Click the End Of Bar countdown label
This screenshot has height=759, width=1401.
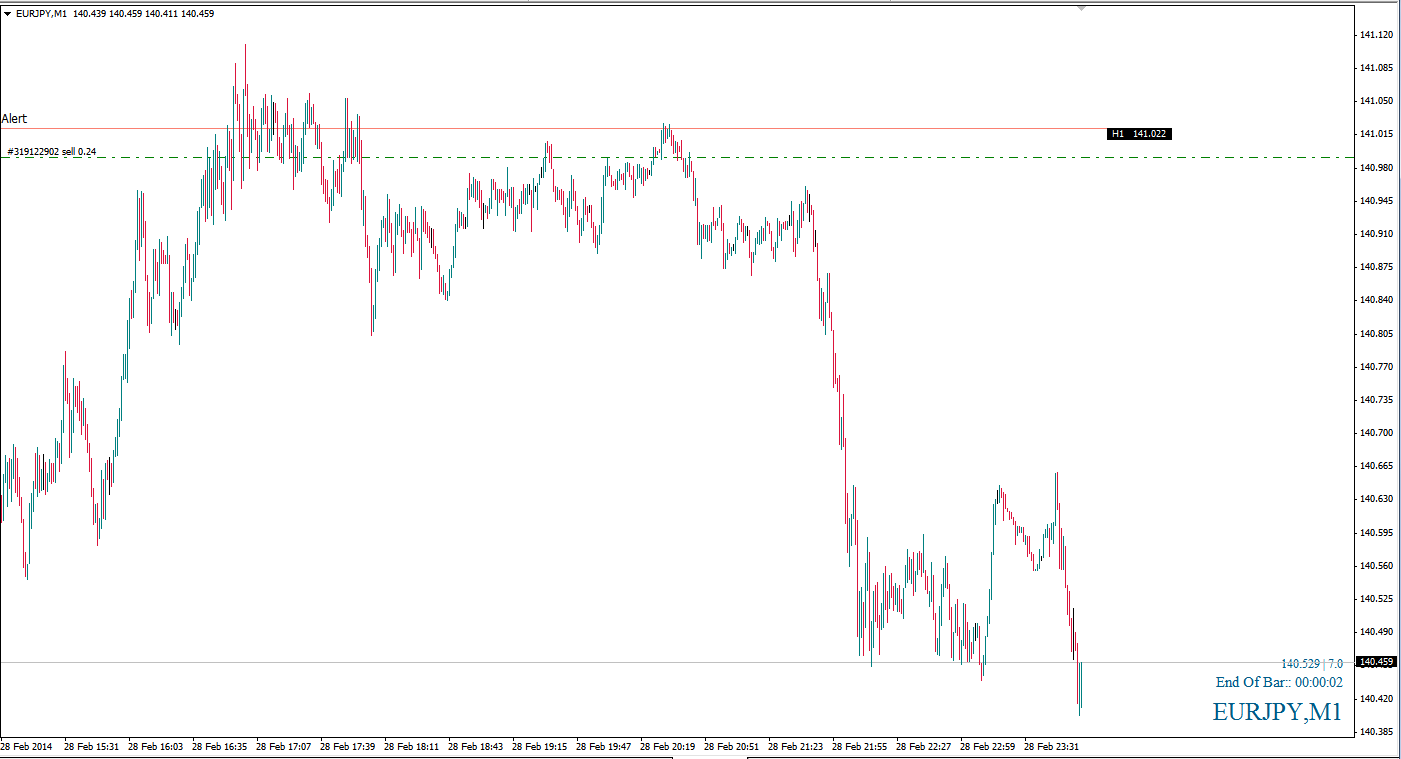click(1279, 683)
